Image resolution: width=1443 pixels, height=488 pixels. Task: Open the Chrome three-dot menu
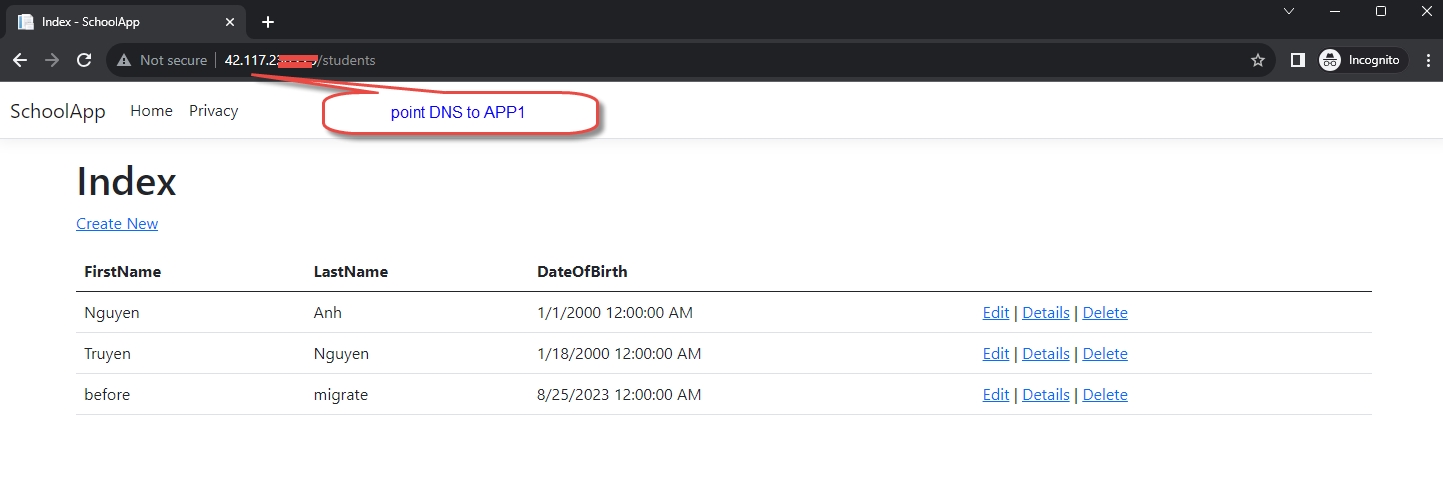click(1425, 60)
